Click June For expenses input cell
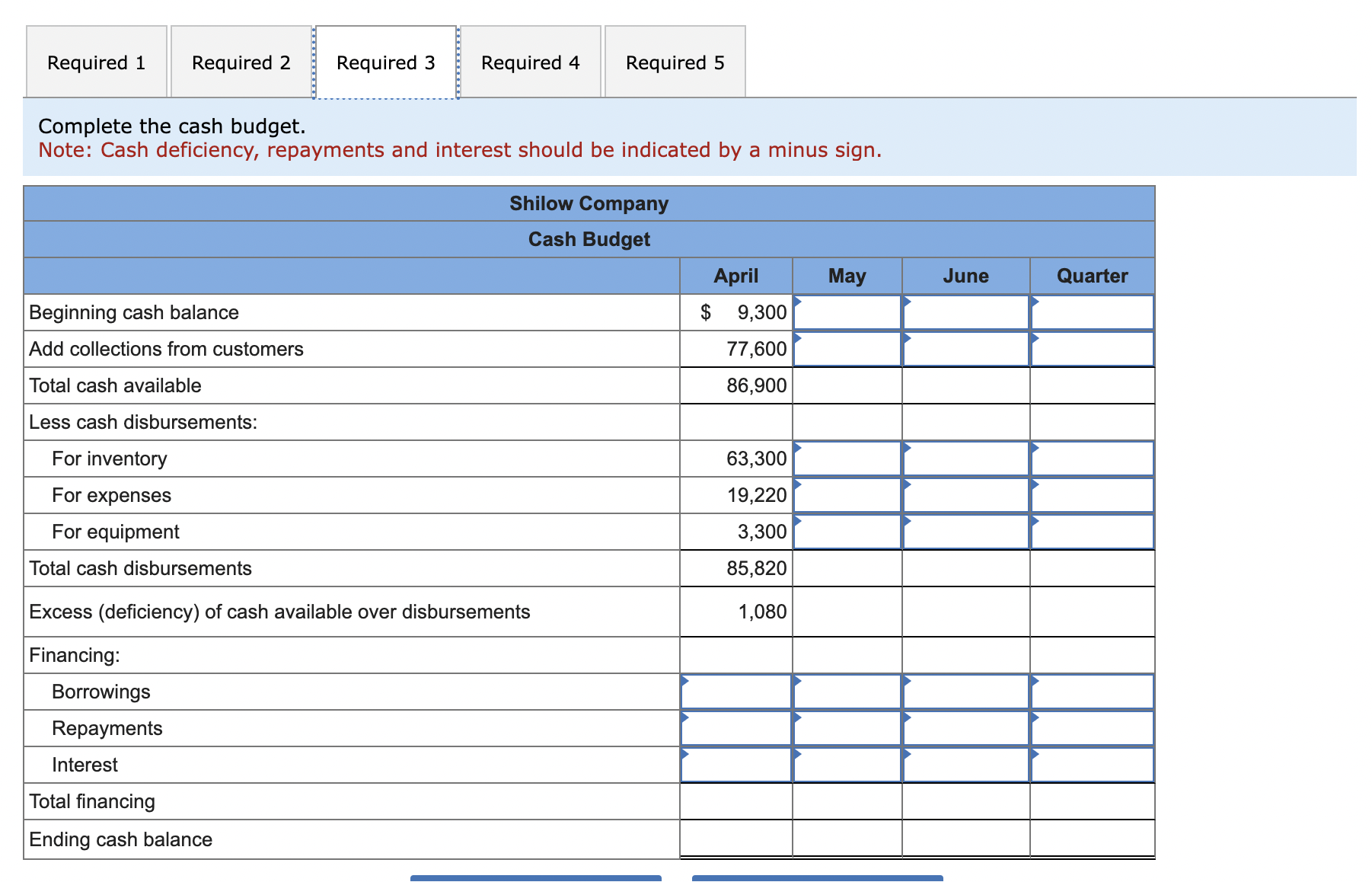The width and height of the screenshot is (1372, 882). [966, 495]
